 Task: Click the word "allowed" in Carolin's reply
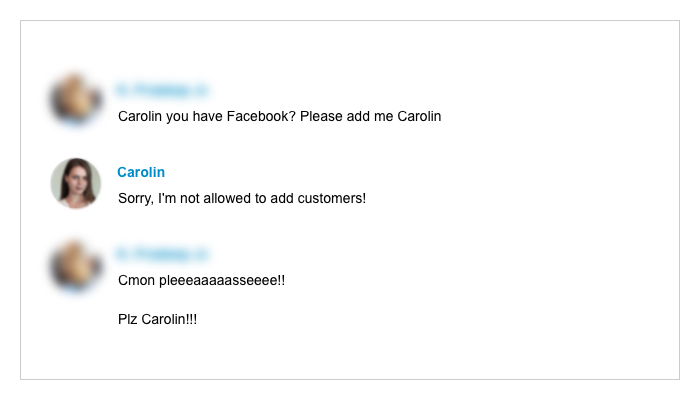[x=227, y=198]
